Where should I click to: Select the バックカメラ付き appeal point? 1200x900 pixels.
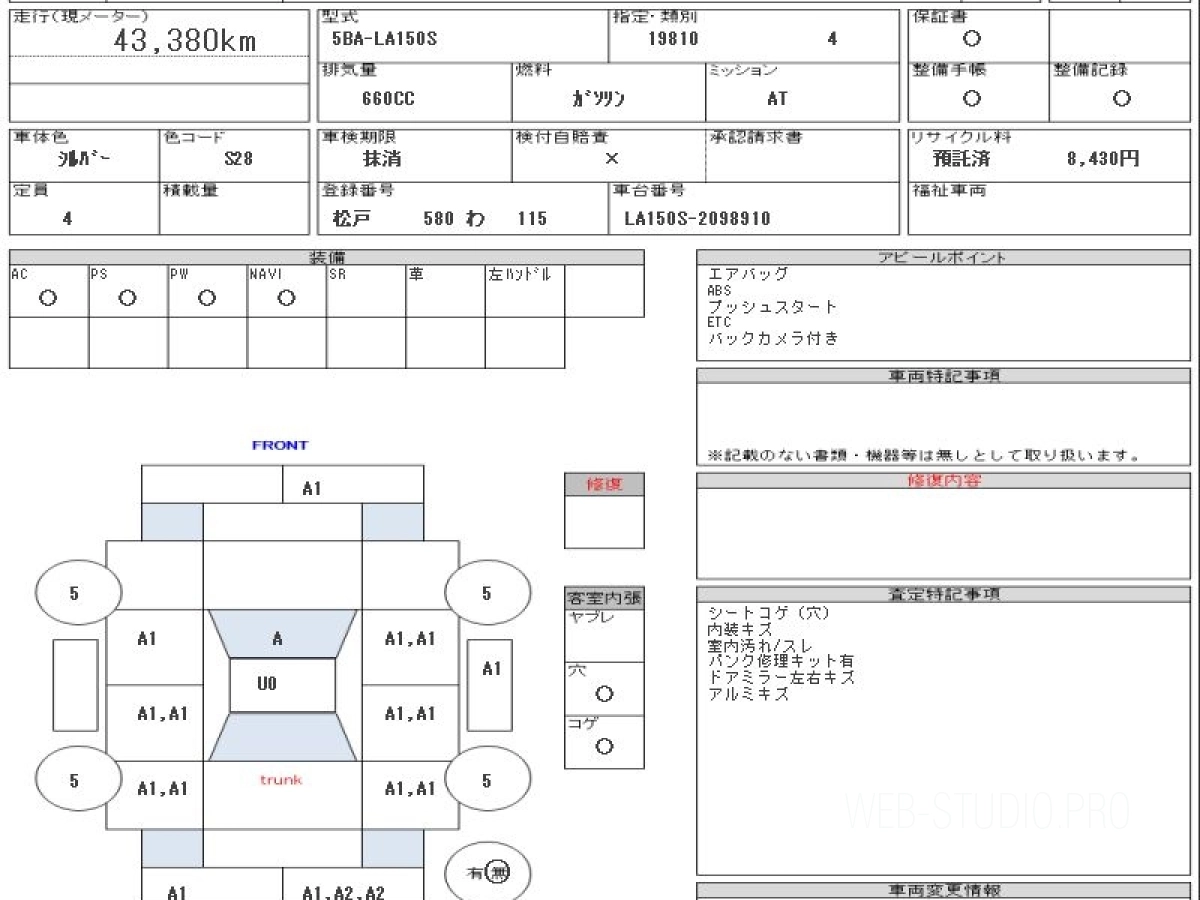pos(773,339)
